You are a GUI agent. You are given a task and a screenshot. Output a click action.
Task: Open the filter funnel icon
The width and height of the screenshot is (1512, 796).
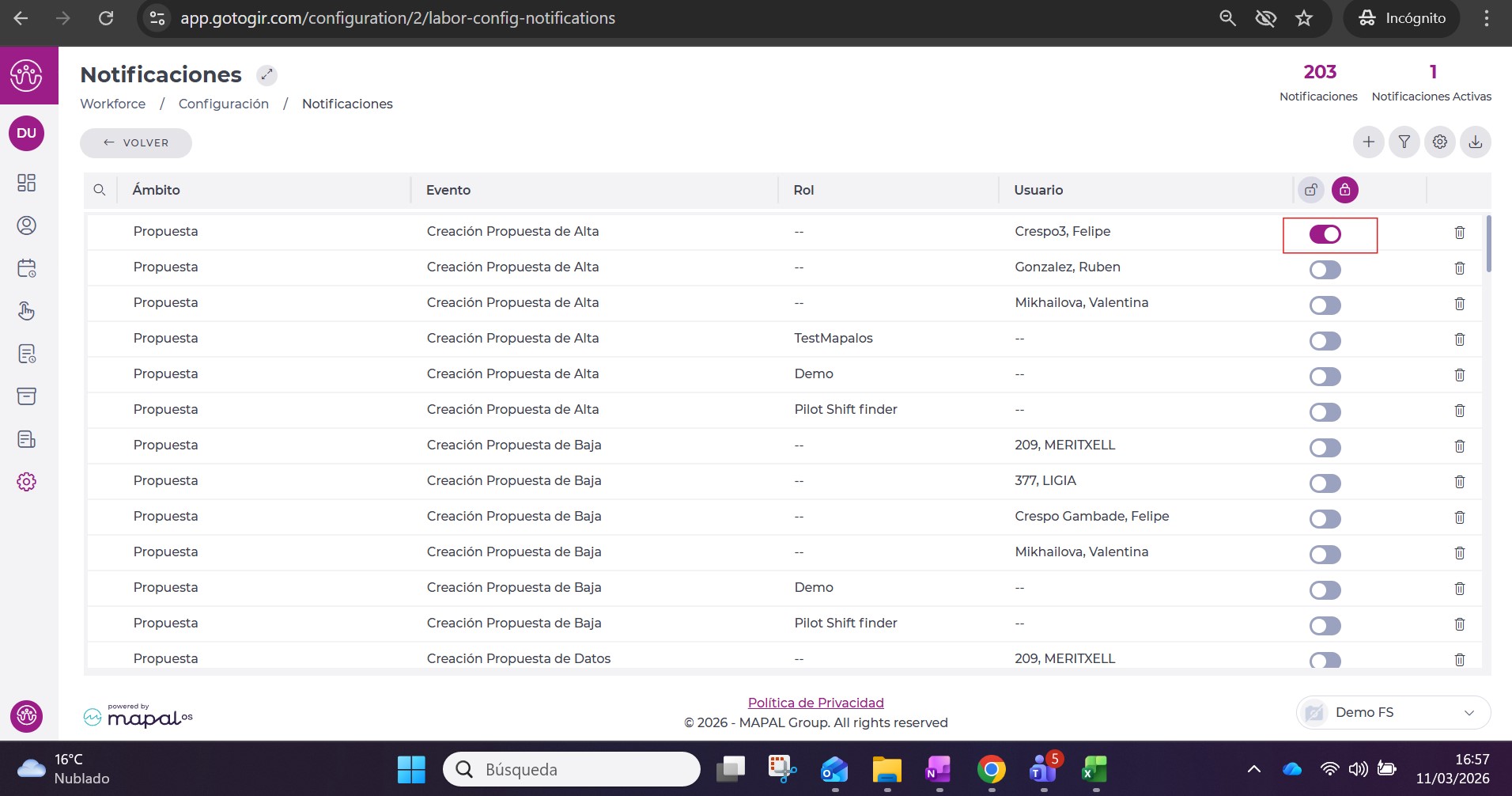[x=1404, y=142]
